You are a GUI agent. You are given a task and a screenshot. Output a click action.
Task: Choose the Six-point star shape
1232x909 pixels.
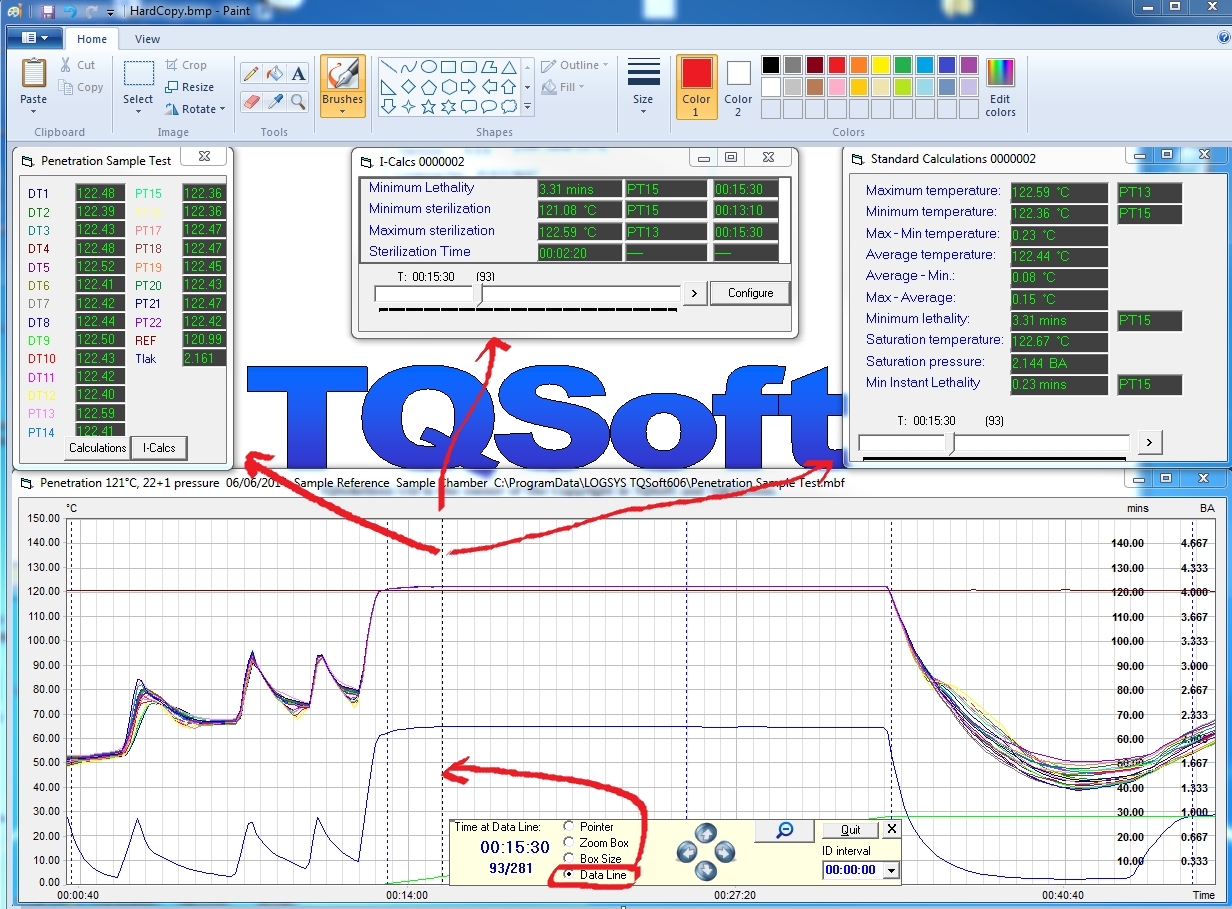pyautogui.click(x=448, y=107)
